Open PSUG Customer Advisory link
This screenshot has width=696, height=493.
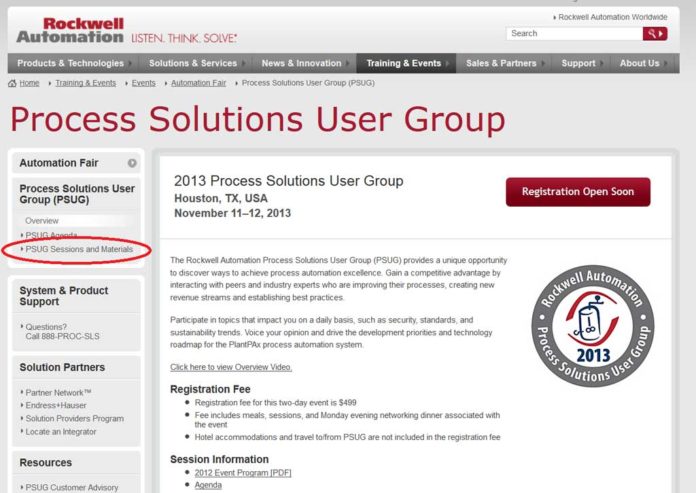[x=72, y=487]
